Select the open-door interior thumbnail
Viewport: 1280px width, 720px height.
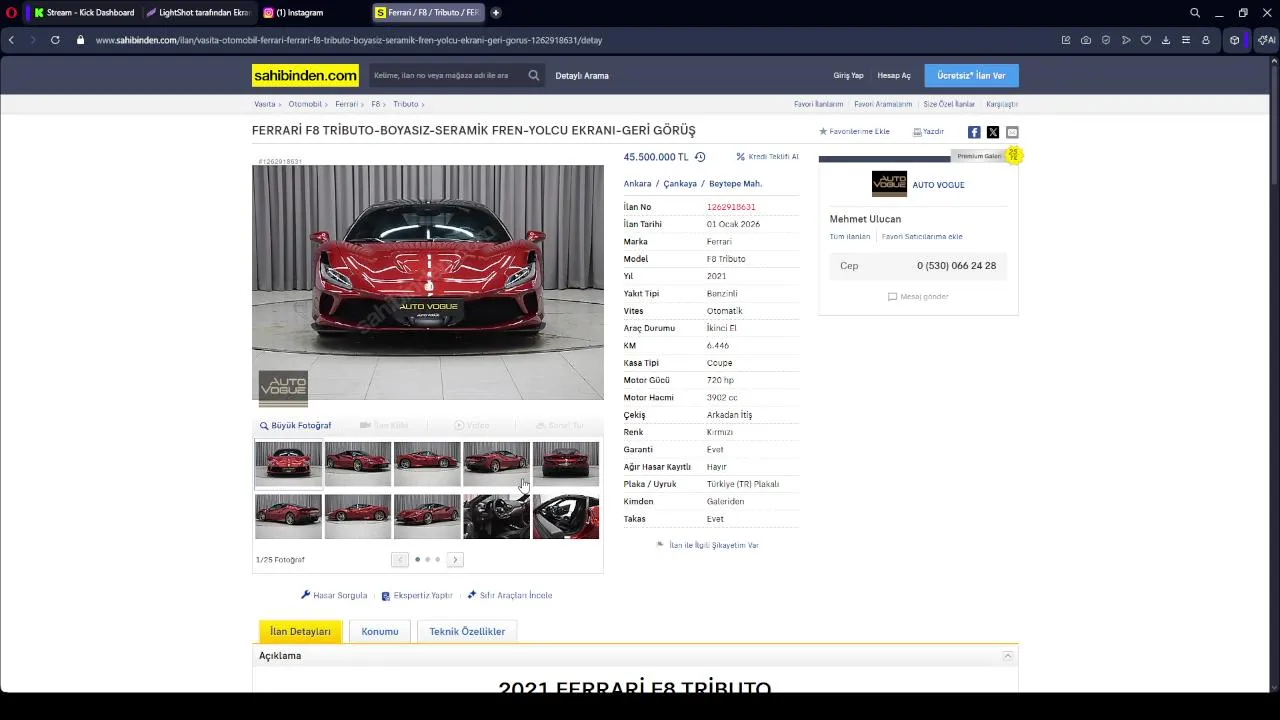tap(566, 516)
